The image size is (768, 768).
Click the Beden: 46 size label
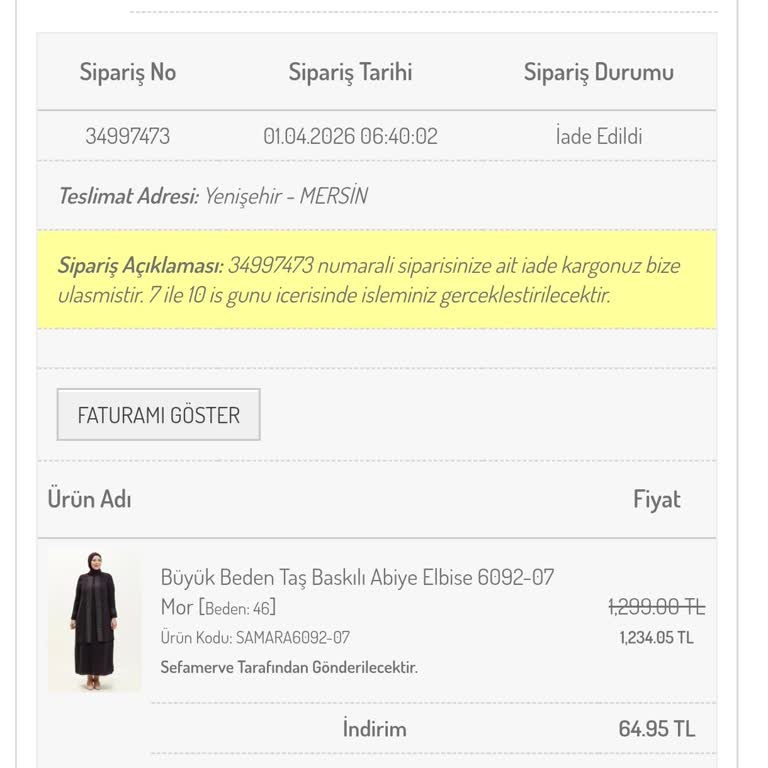pos(238,608)
